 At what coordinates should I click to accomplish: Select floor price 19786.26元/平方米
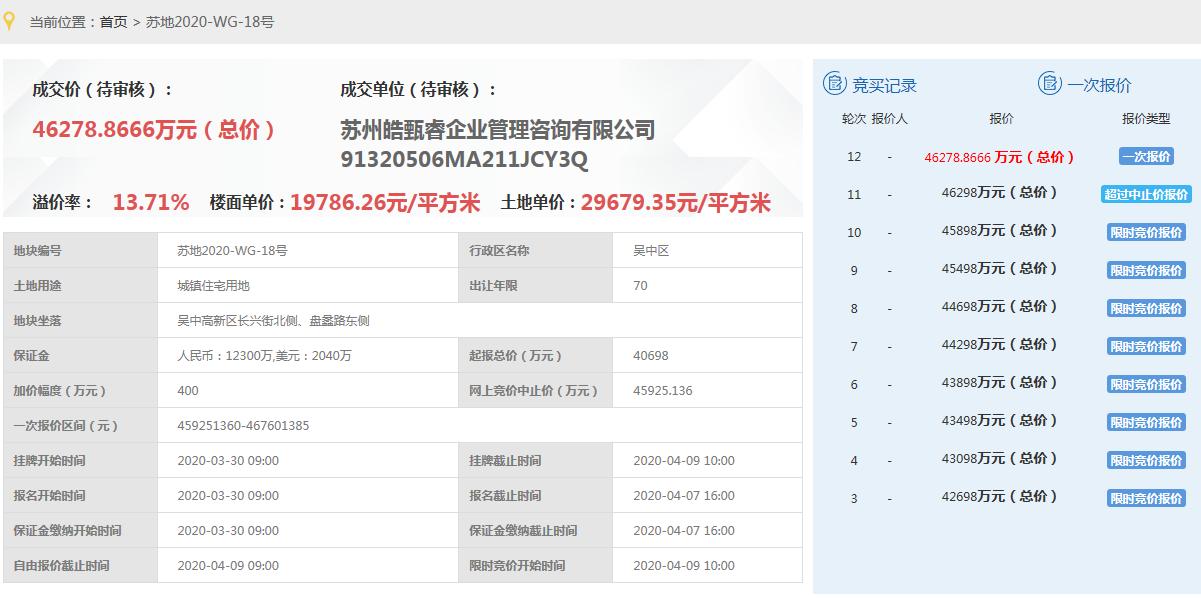point(385,203)
